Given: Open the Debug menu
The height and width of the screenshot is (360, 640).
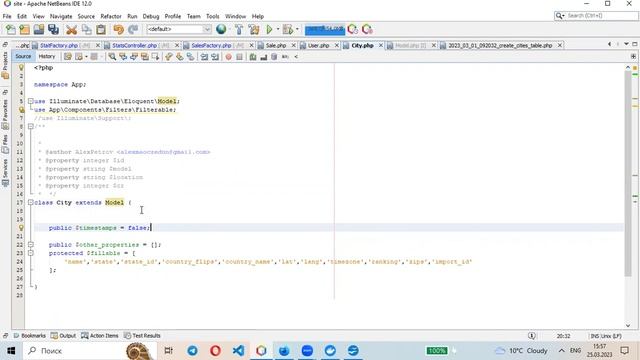Looking at the screenshot, I should (x=151, y=16).
